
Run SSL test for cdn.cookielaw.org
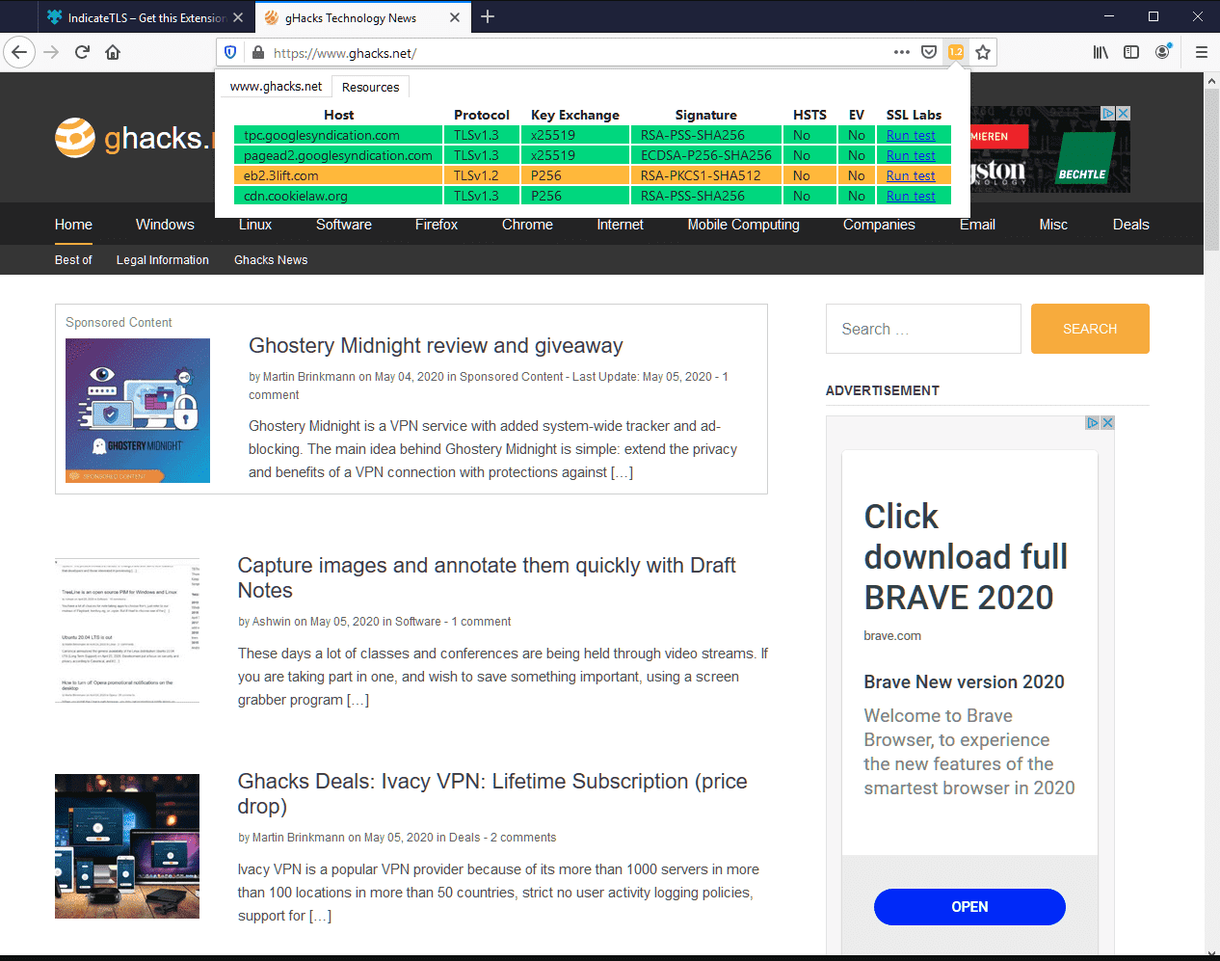(x=911, y=196)
